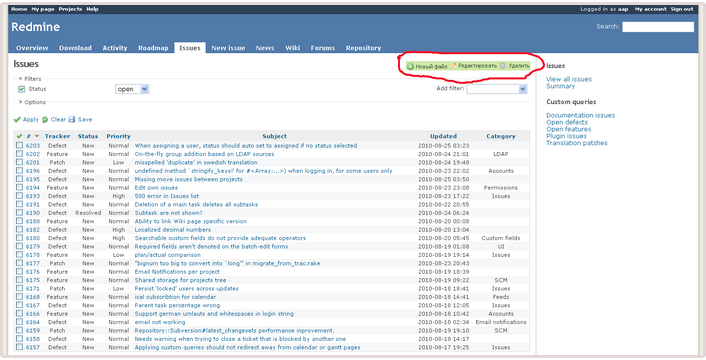
Task: Click the trash 'Удалить' icon
Action: coord(503,66)
